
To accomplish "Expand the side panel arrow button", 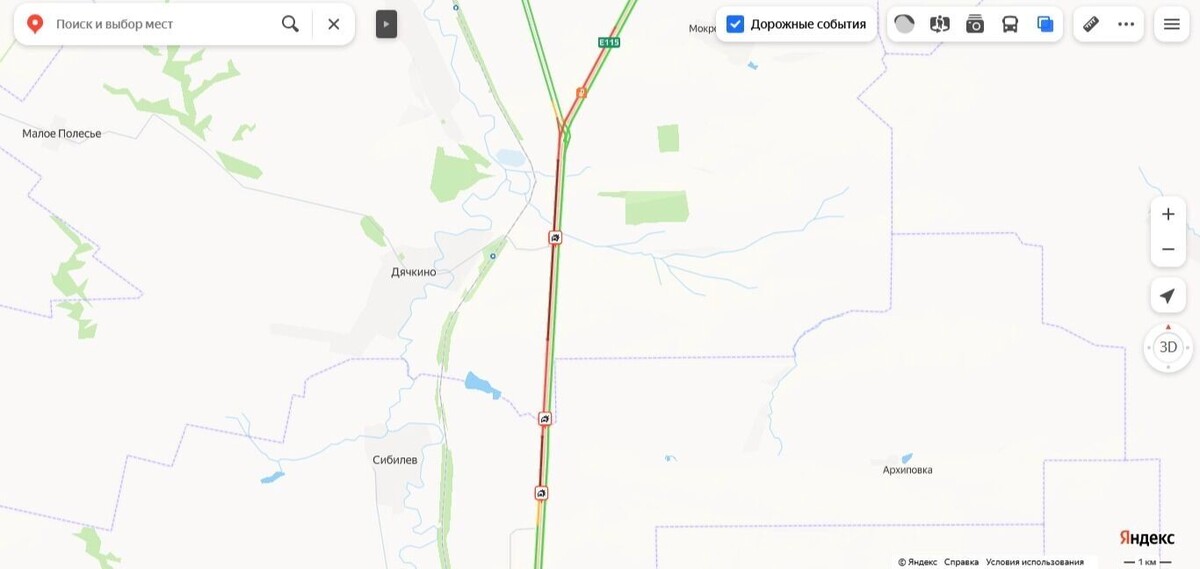I will (386, 24).
